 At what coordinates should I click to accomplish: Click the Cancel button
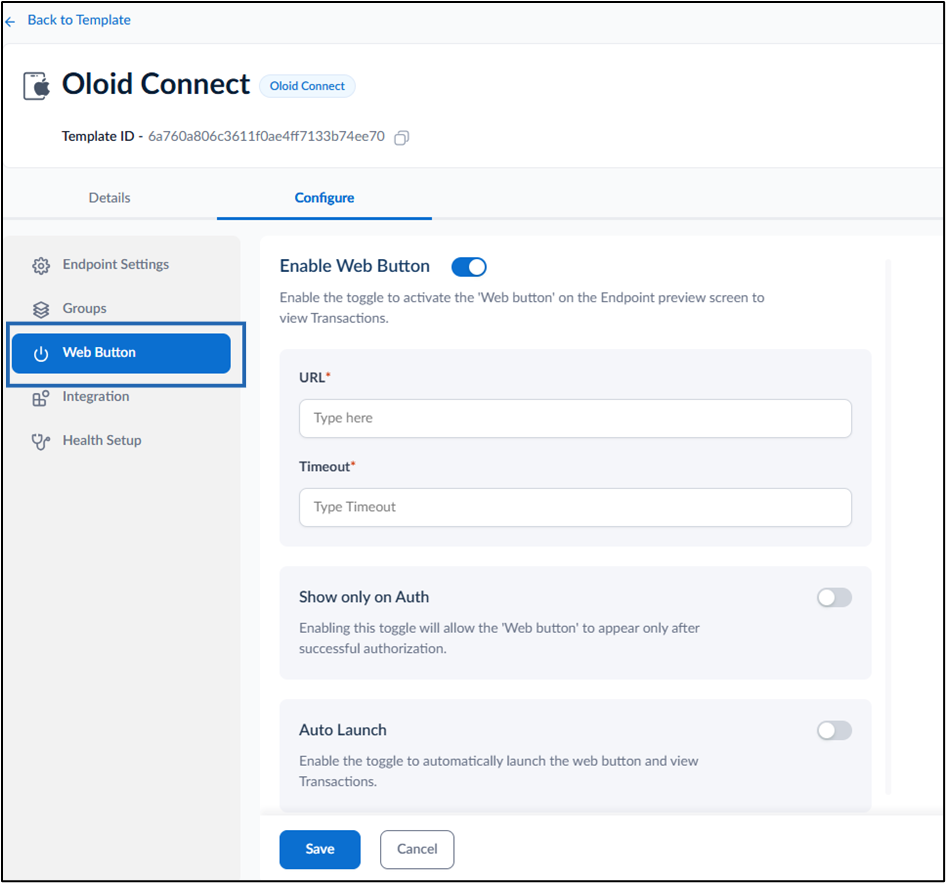click(x=417, y=849)
